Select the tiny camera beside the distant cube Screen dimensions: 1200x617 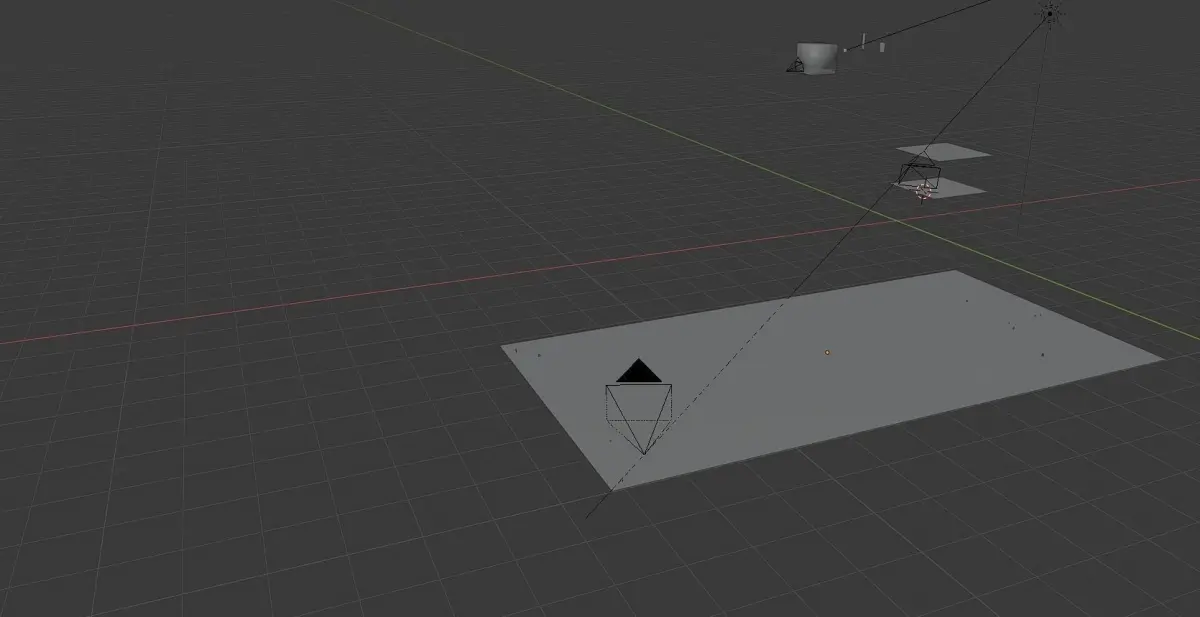click(795, 66)
